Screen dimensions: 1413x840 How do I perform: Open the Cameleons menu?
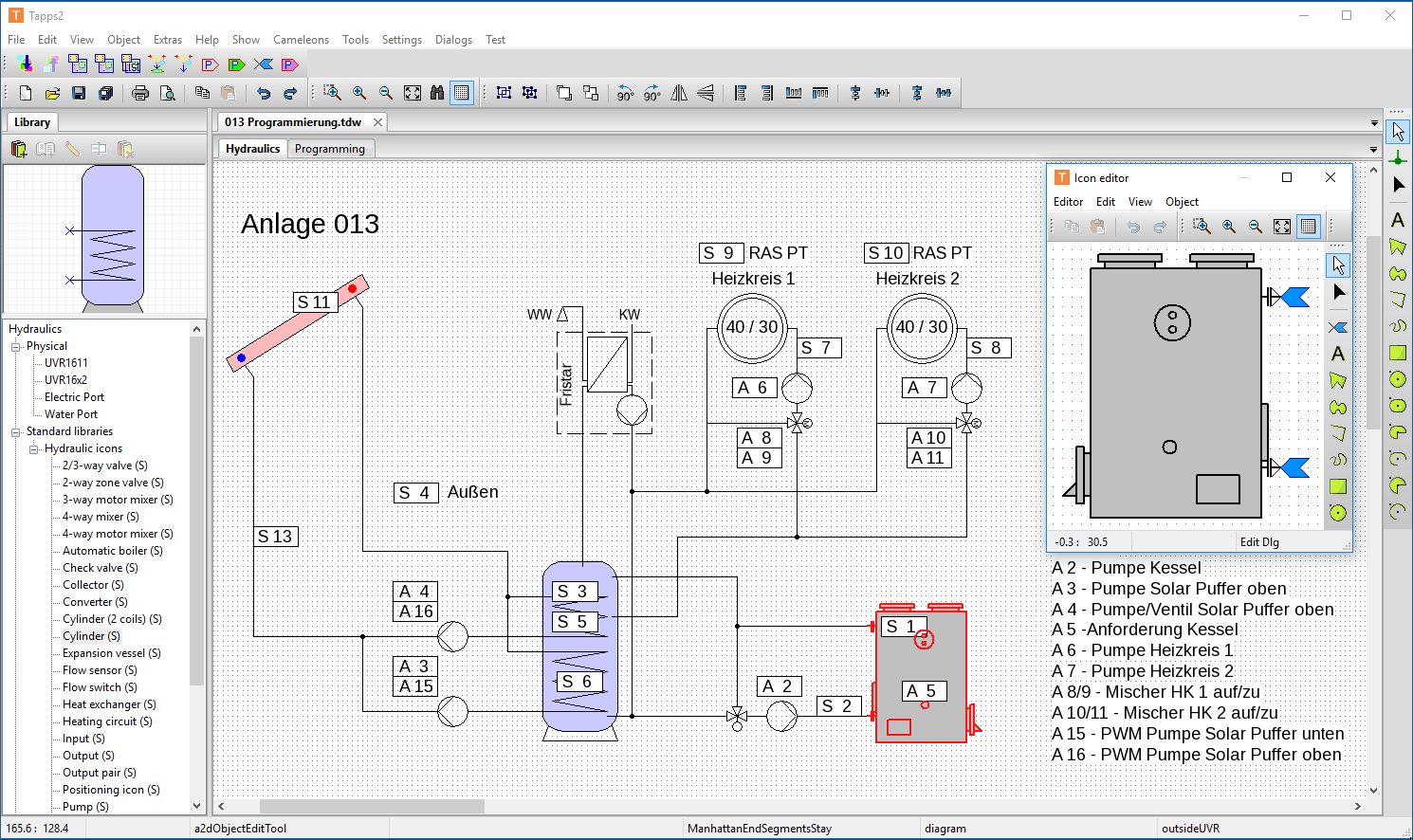(x=301, y=40)
